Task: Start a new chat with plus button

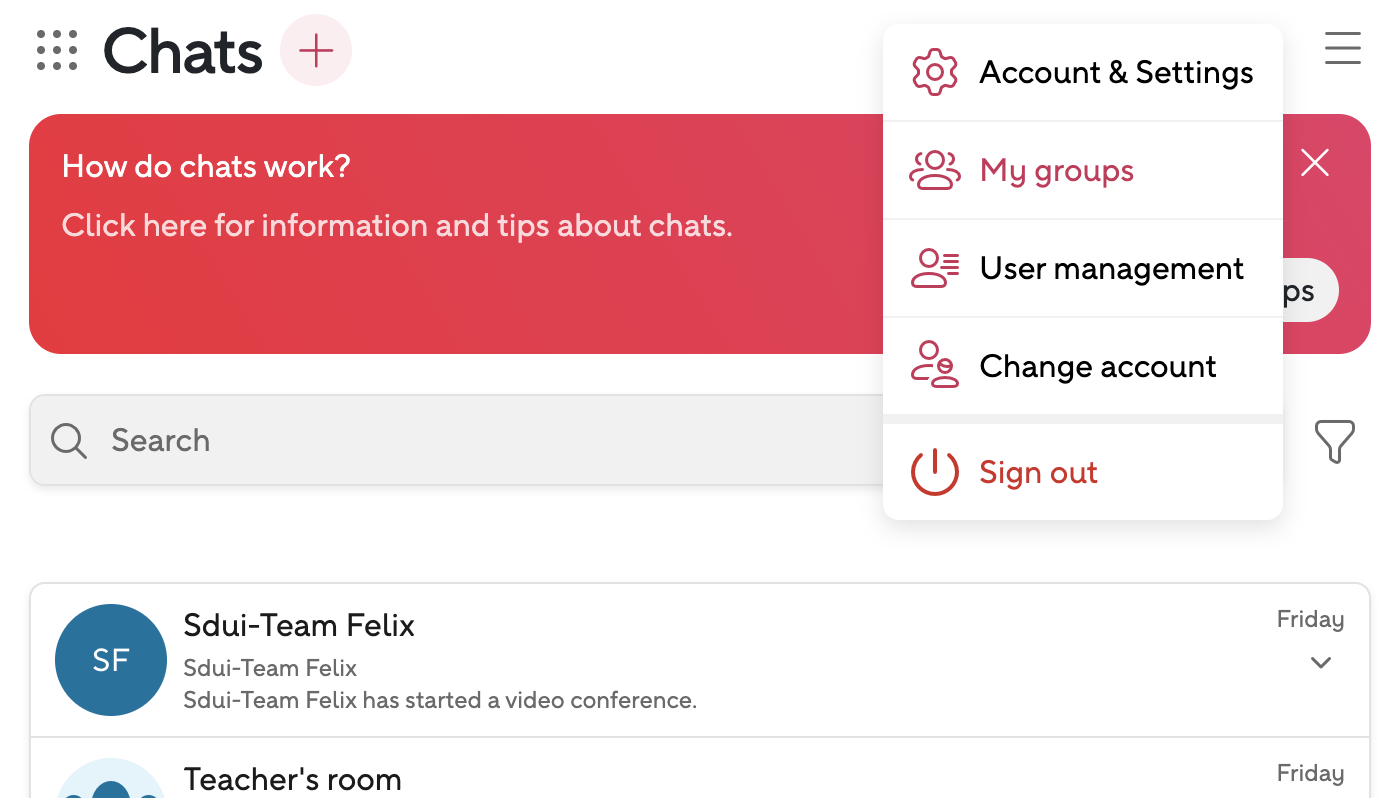Action: [x=316, y=50]
